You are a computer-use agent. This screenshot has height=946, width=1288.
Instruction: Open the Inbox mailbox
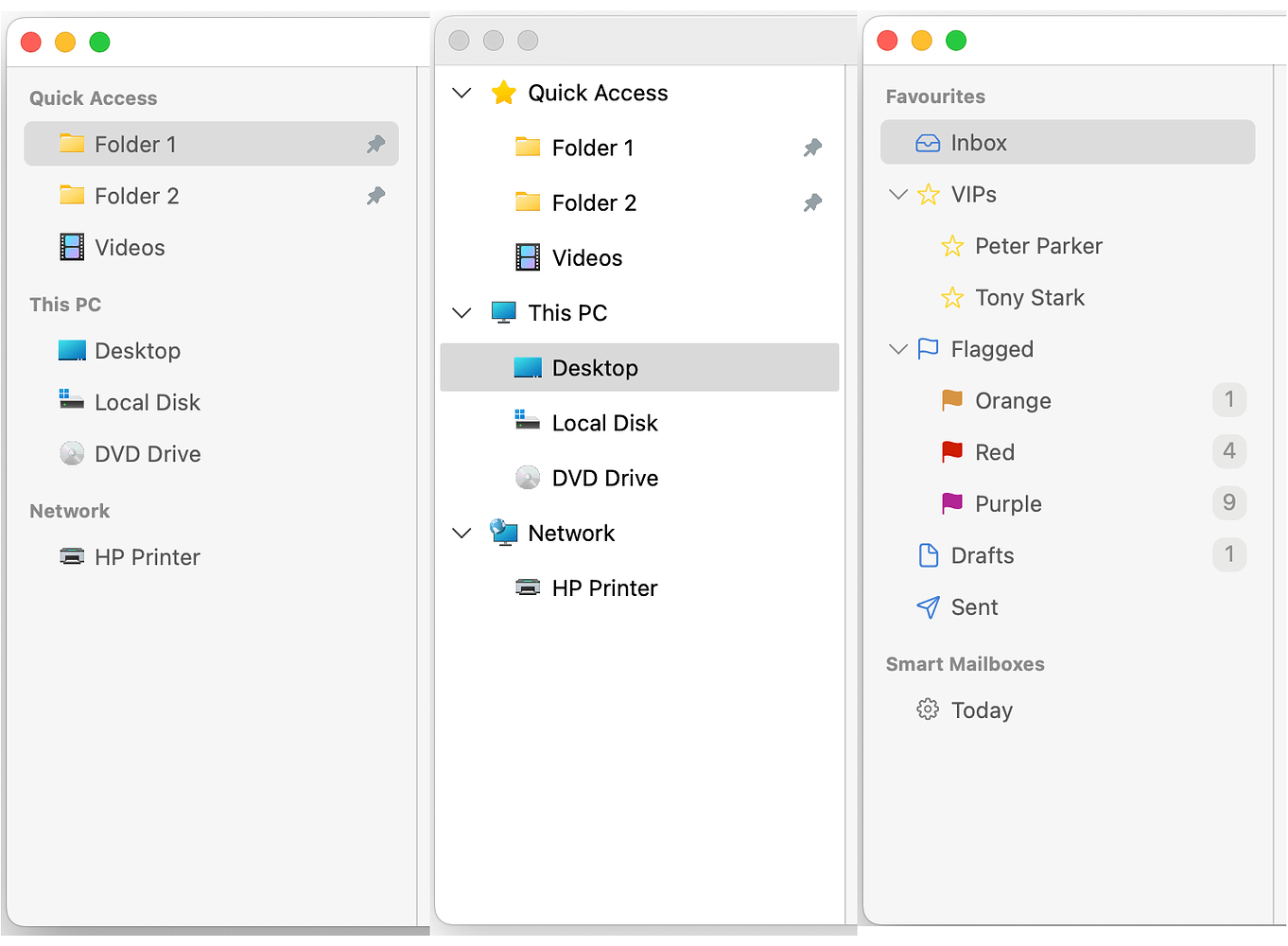tap(978, 142)
